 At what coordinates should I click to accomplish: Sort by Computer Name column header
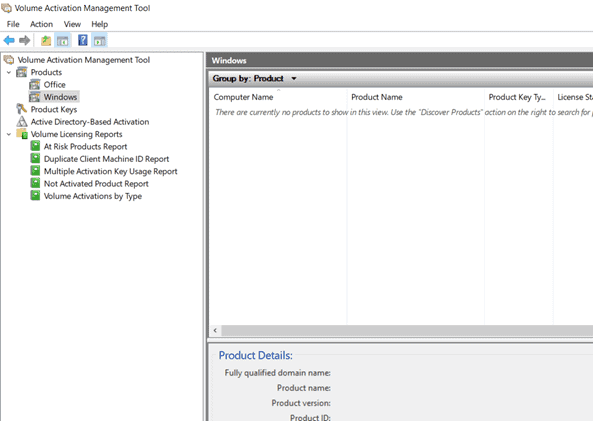278,97
